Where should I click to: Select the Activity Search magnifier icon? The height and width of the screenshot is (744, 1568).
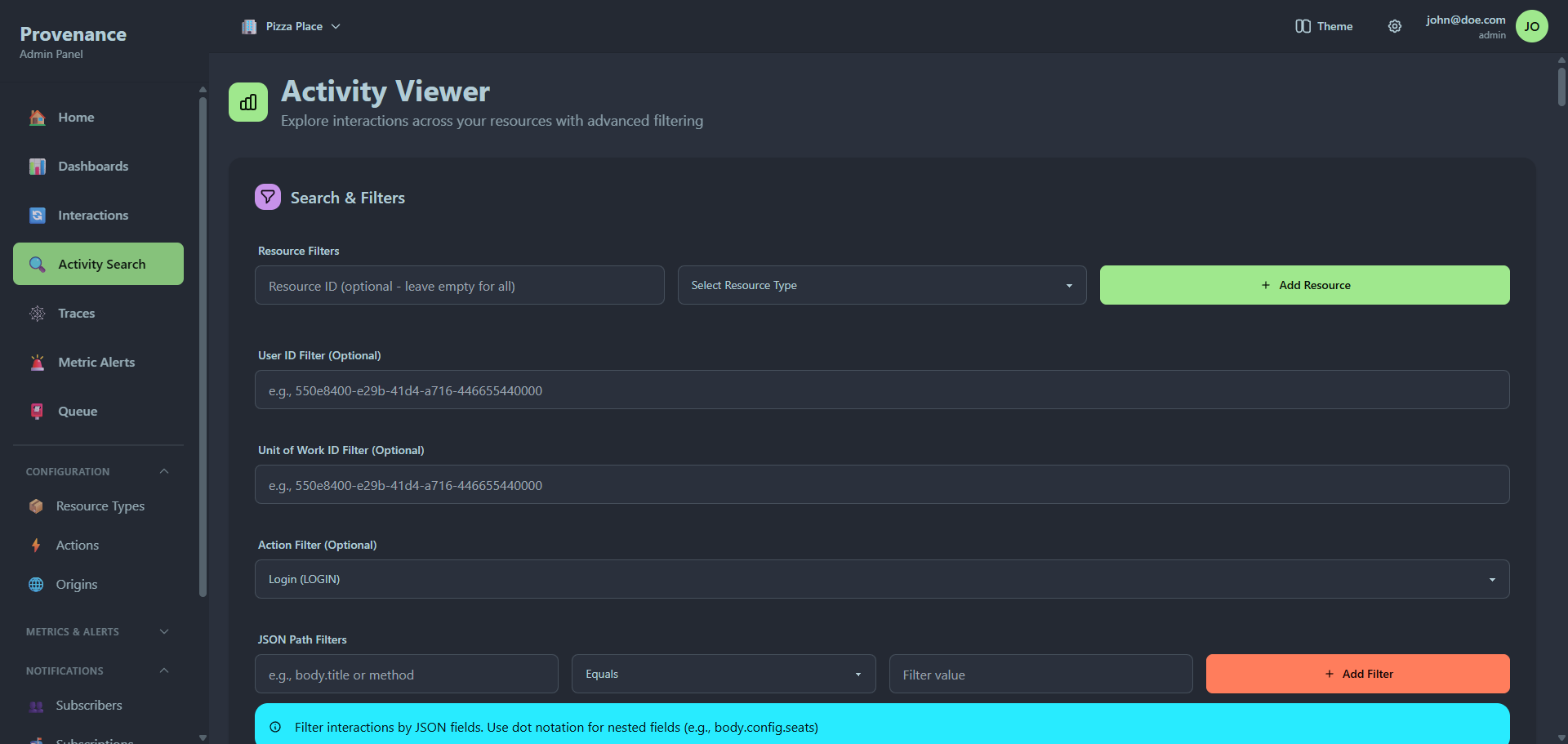point(37,264)
